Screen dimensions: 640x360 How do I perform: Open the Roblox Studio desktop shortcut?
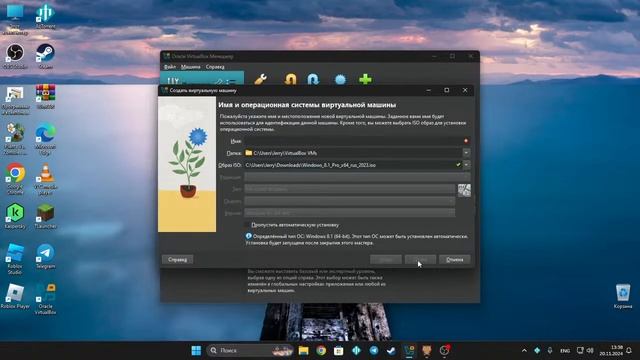tap(15, 259)
